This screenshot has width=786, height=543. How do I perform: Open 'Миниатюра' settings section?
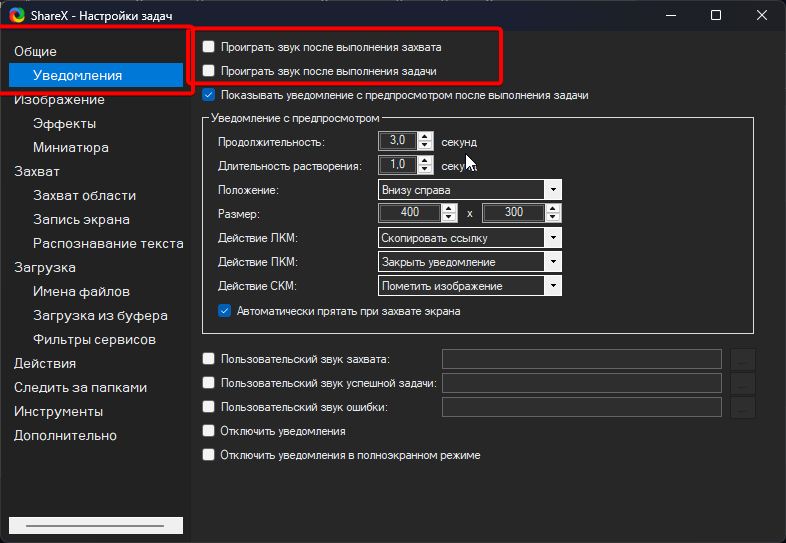point(71,147)
